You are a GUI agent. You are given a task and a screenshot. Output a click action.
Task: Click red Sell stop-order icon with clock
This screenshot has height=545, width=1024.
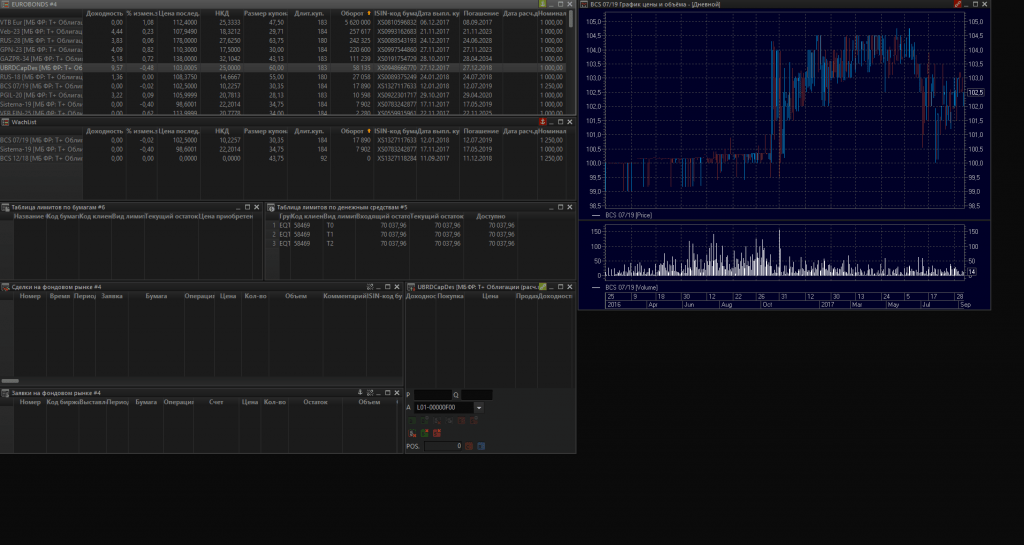[x=473, y=420]
